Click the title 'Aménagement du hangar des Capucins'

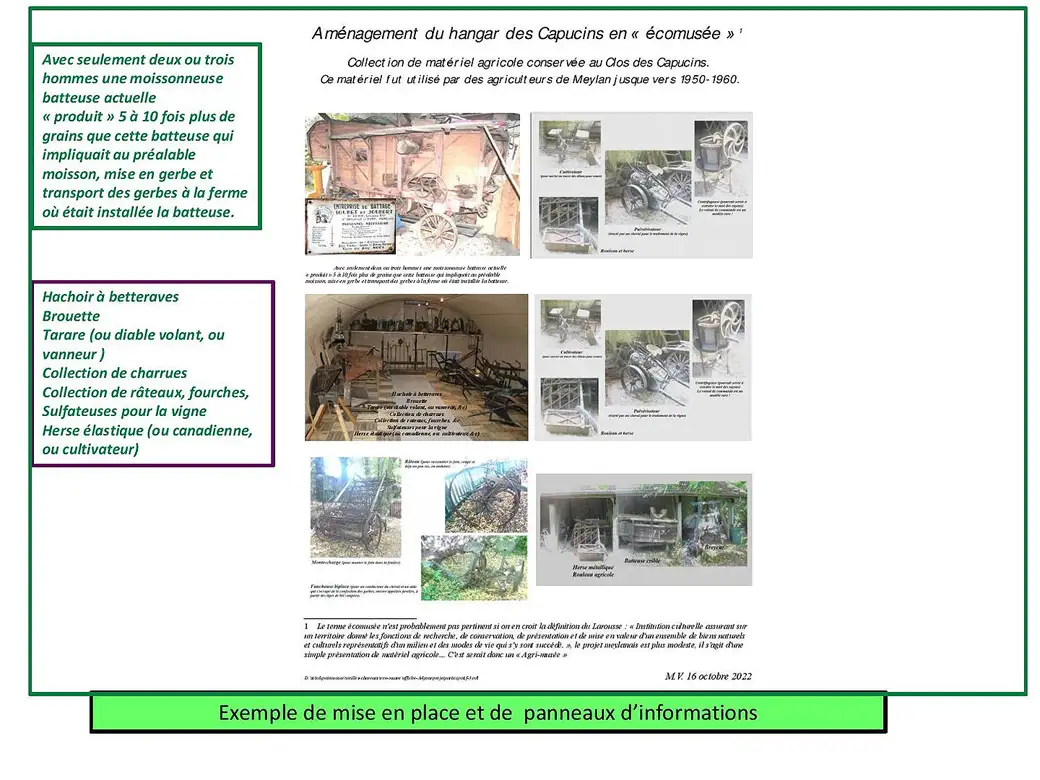coord(527,33)
